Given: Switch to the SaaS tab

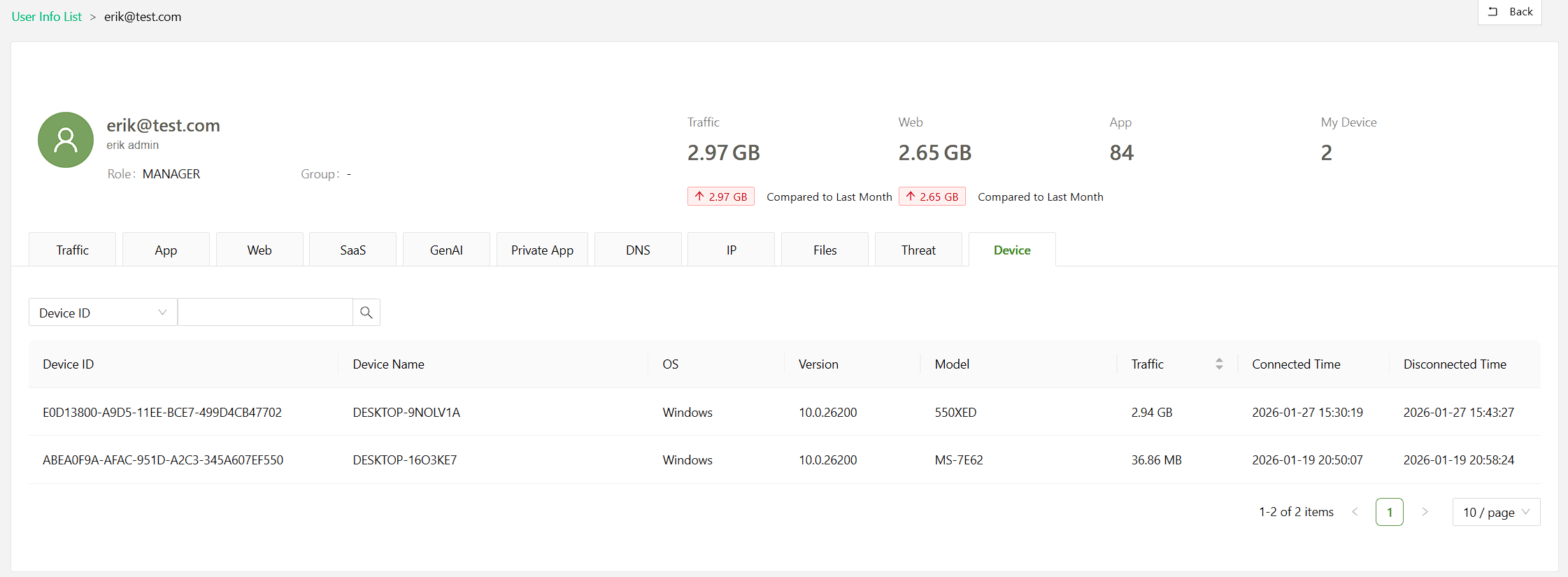Looking at the screenshot, I should pyautogui.click(x=352, y=250).
